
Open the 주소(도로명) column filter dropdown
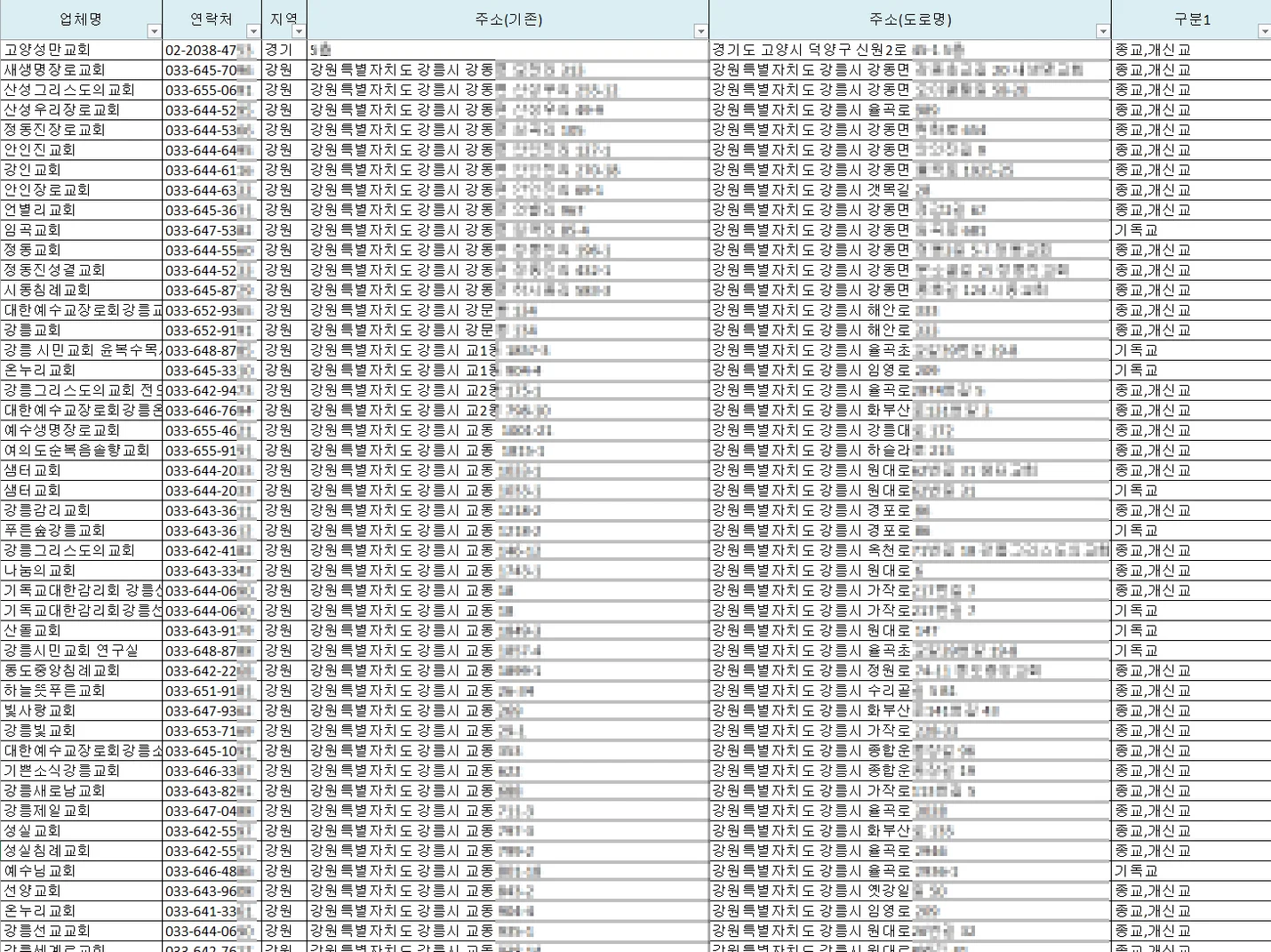click(x=1103, y=32)
